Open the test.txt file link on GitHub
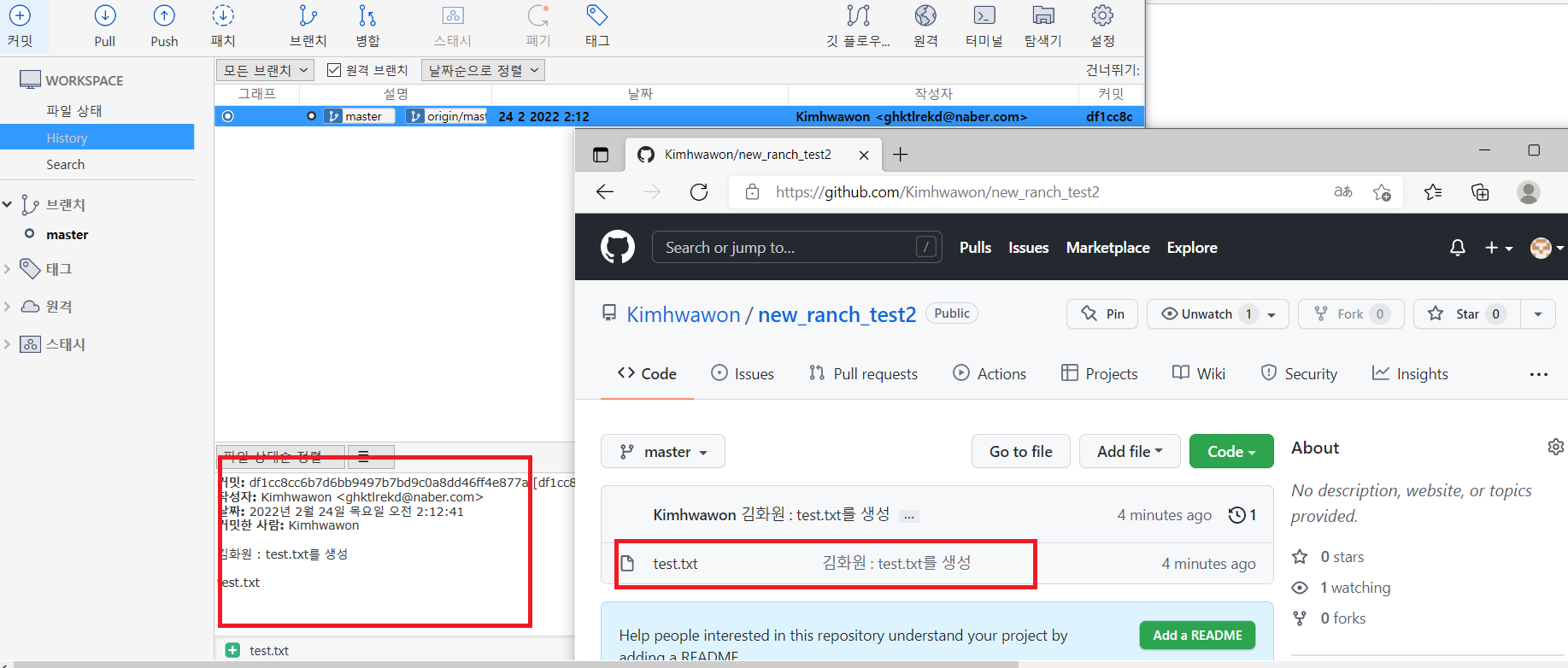The image size is (1568, 668). click(675, 564)
